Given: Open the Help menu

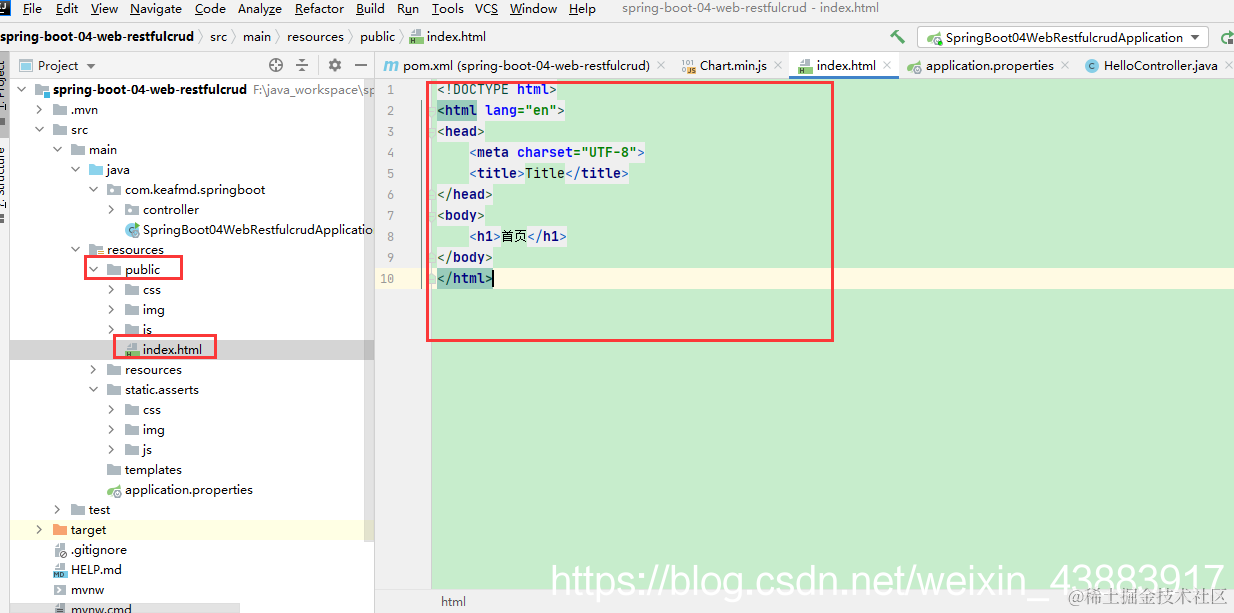Looking at the screenshot, I should tap(582, 9).
